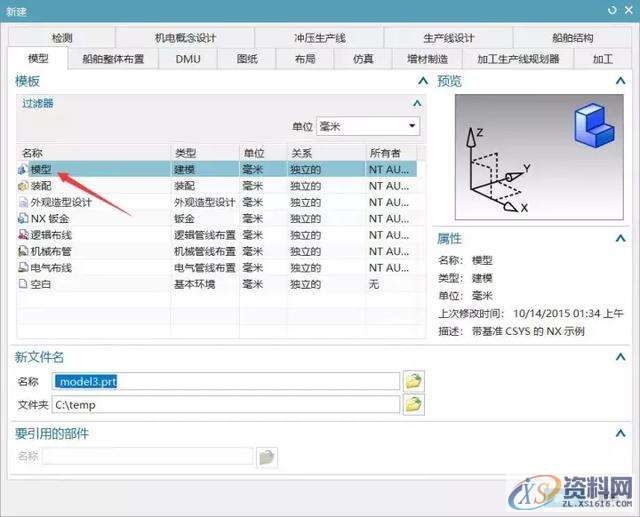640x517 pixels.
Task: Select the 装配 template row
Action: (x=217, y=186)
